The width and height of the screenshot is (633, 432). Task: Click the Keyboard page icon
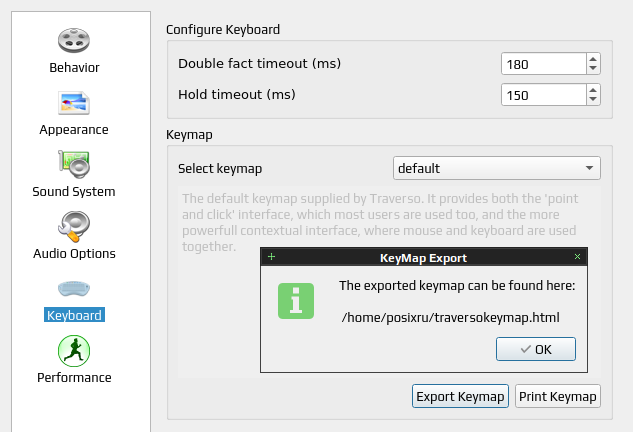pyautogui.click(x=74, y=288)
